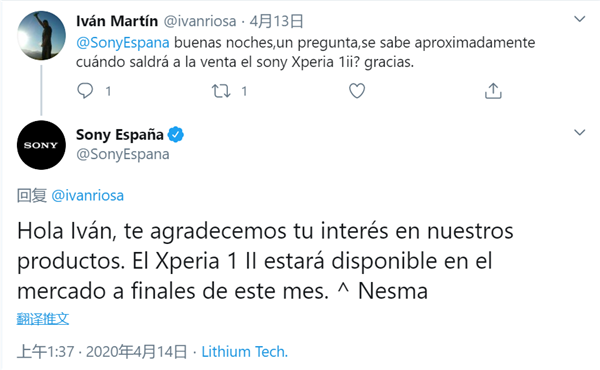Image resolution: width=600 pixels, height=370 pixels.
Task: Click Sony España verified badge
Action: [176, 134]
